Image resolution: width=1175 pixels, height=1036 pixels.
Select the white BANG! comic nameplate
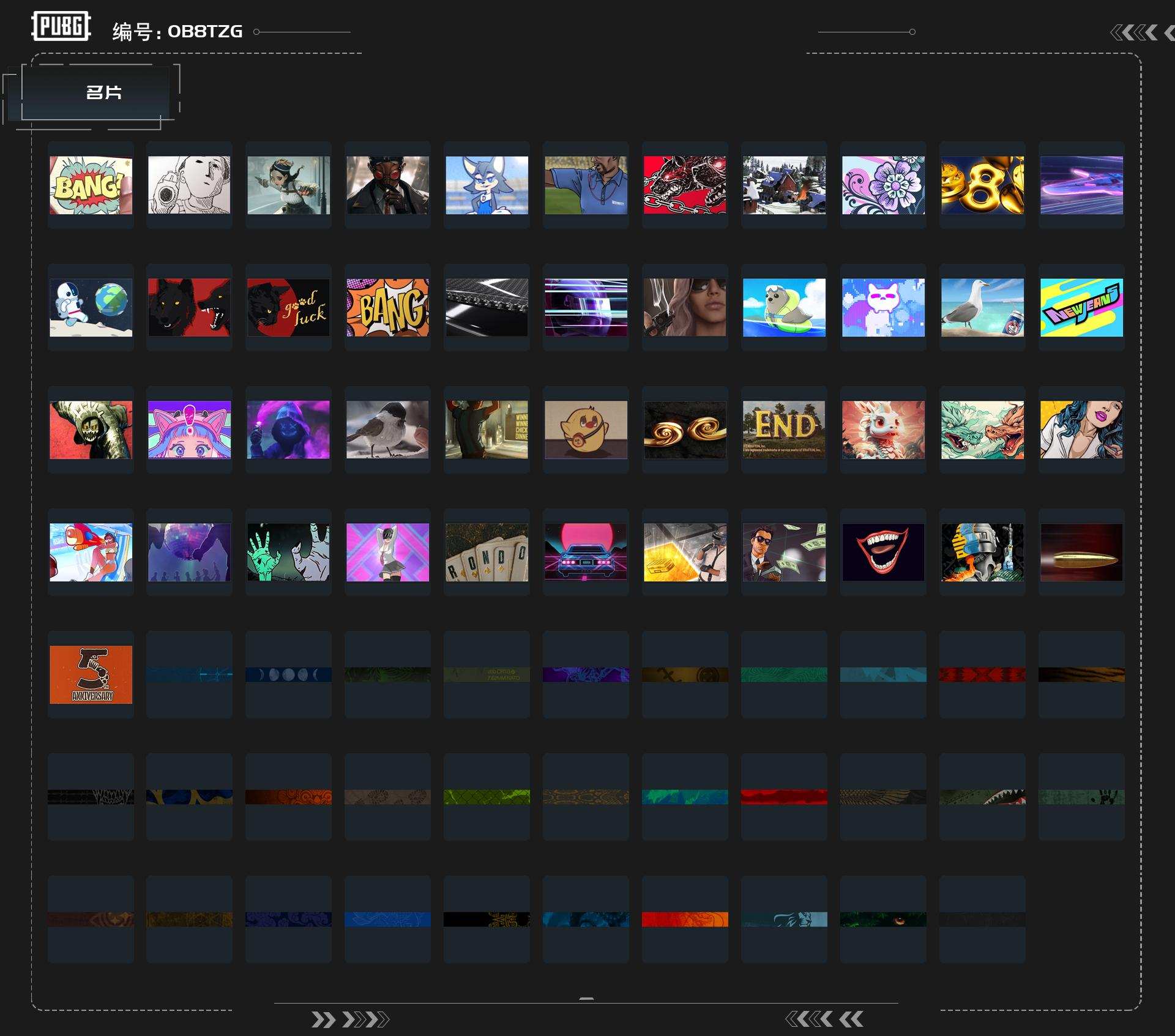tap(91, 185)
